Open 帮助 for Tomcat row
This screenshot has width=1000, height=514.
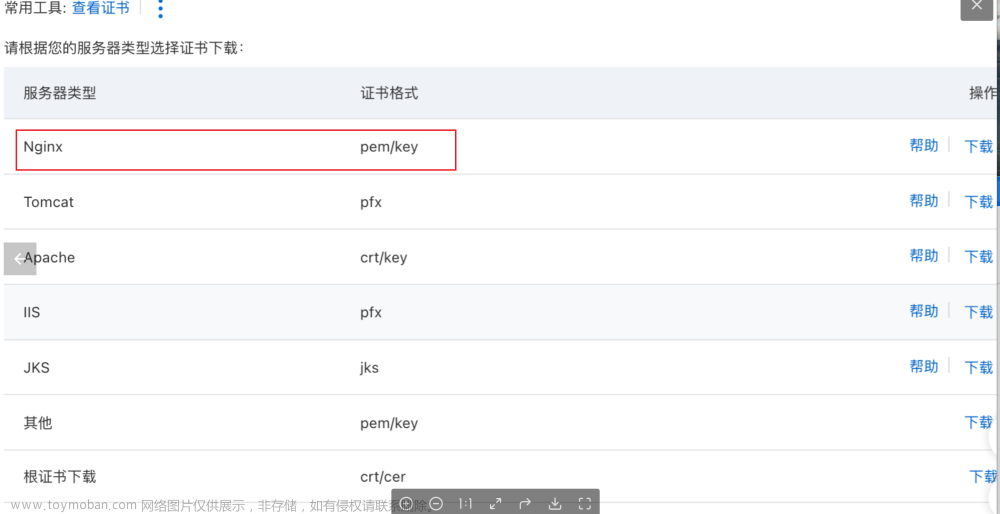923,201
